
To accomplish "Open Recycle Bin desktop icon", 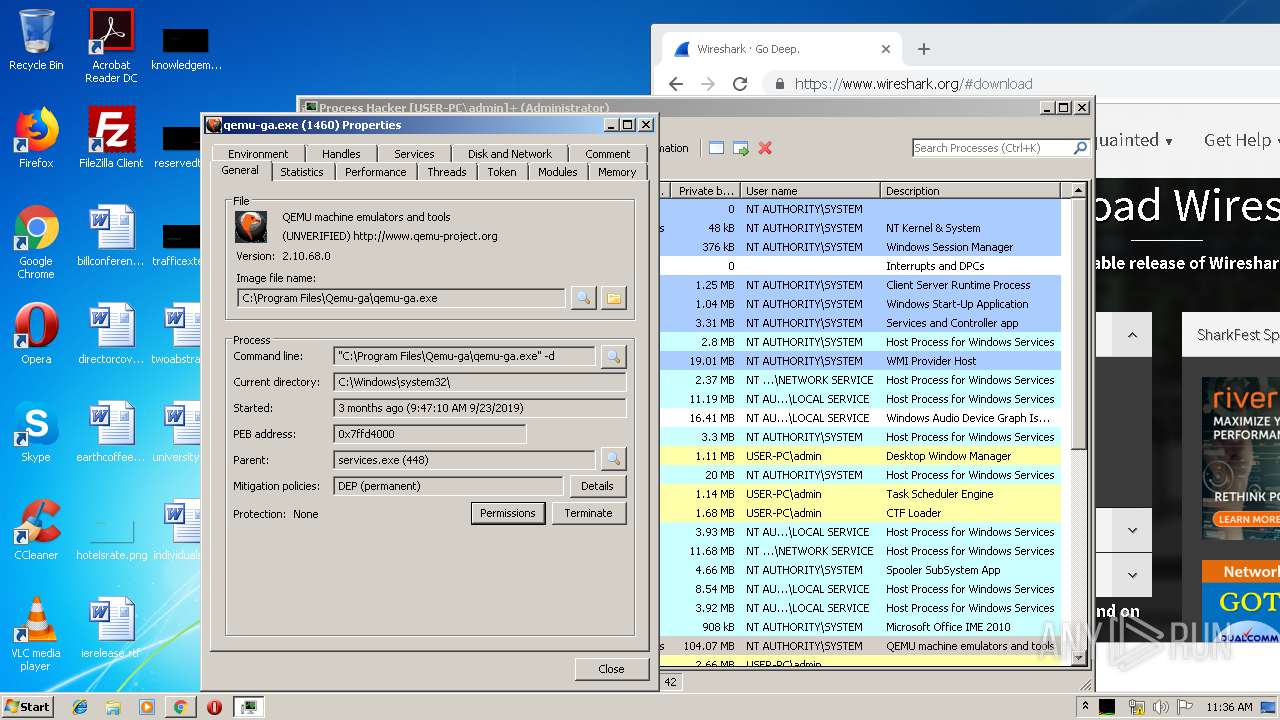I will click(x=36, y=40).
